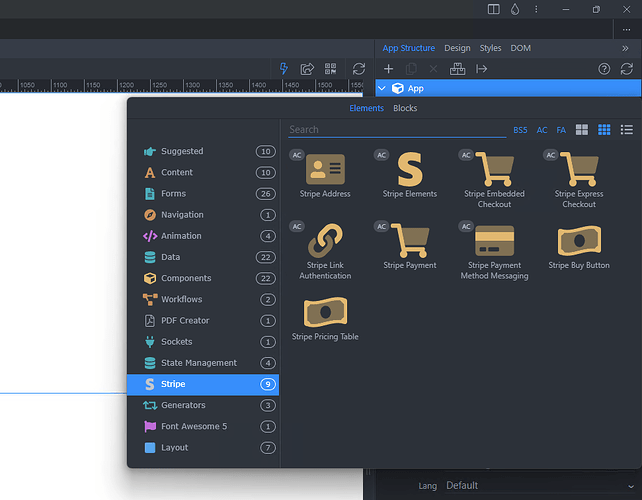Toggle the BS5 framework filter

520,130
